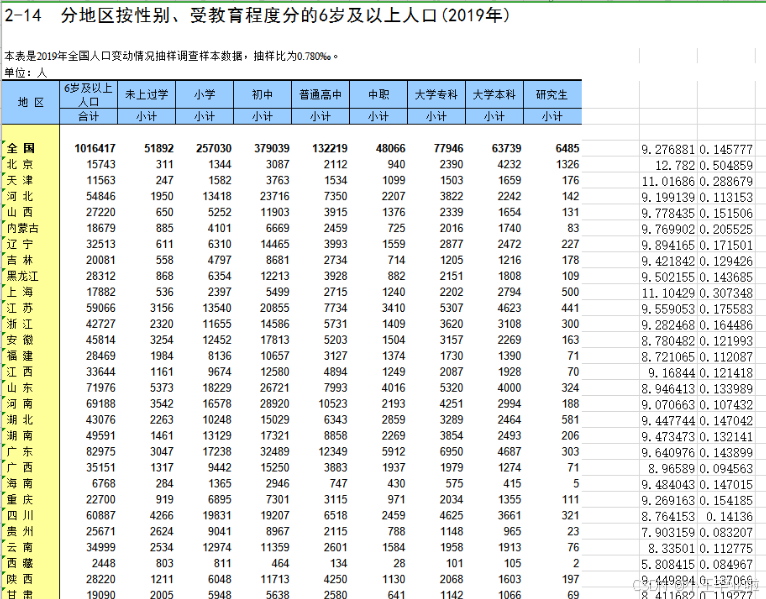The width and height of the screenshot is (766, 599).
Task: Click the 小计 cell under 初中
Action: coord(262,116)
